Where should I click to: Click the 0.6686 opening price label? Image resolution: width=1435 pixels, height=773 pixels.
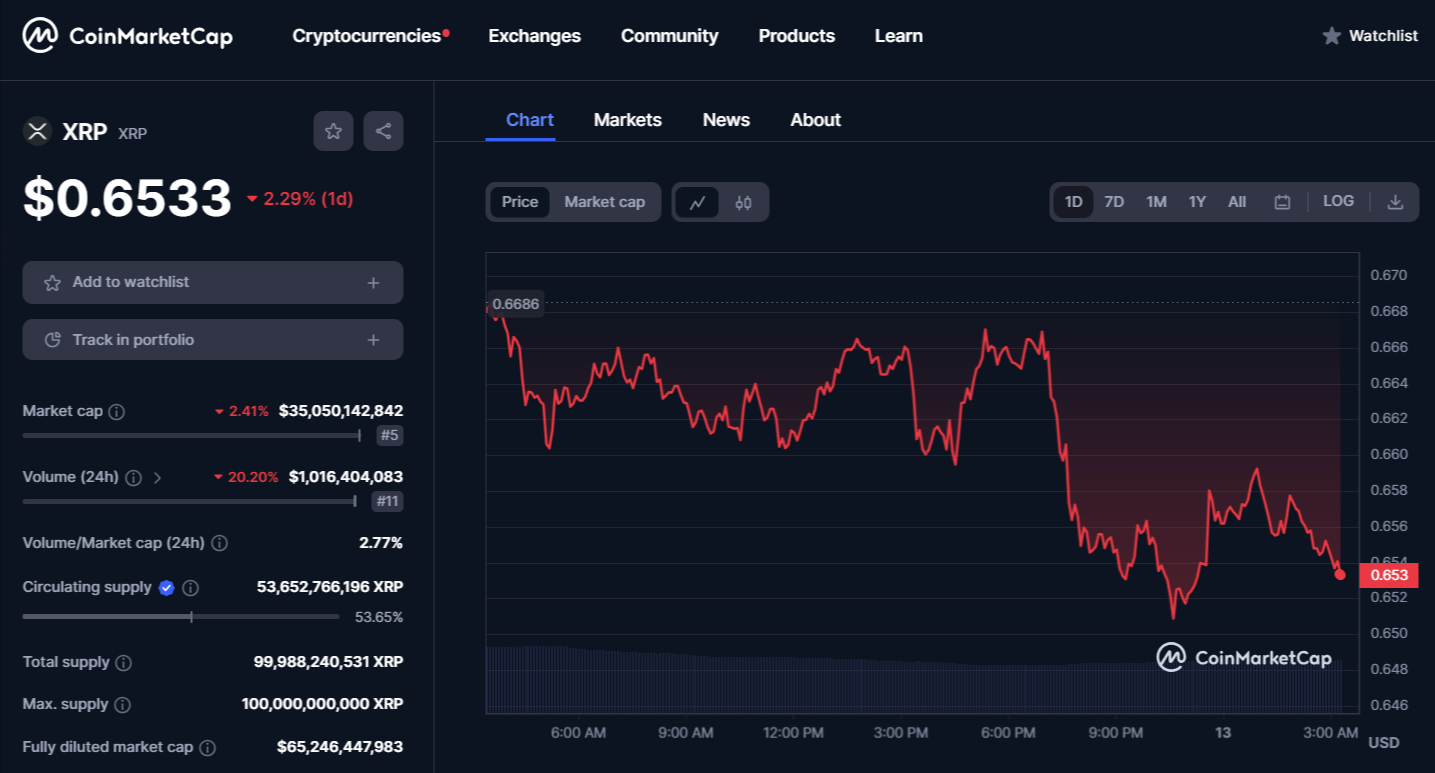[x=516, y=304]
